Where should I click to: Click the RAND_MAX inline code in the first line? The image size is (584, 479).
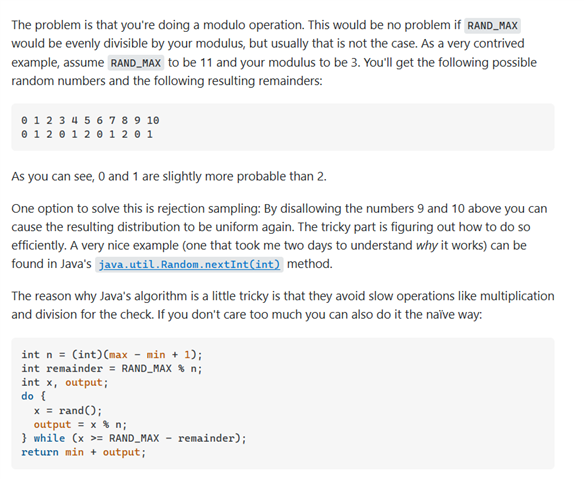[x=492, y=25]
